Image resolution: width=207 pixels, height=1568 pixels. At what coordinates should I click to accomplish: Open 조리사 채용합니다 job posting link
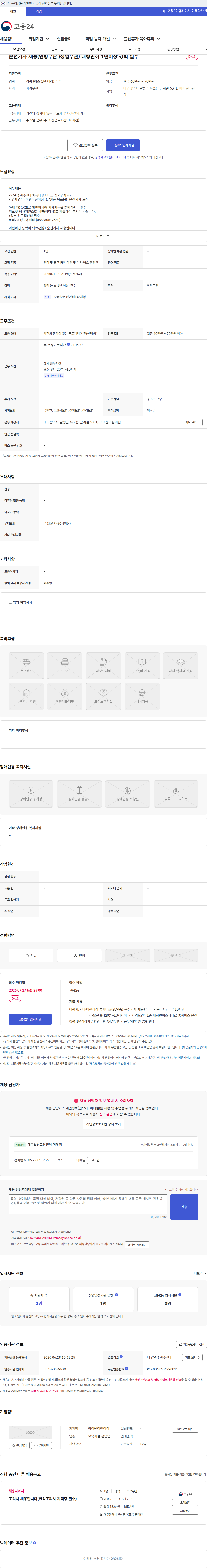click(43, 1499)
